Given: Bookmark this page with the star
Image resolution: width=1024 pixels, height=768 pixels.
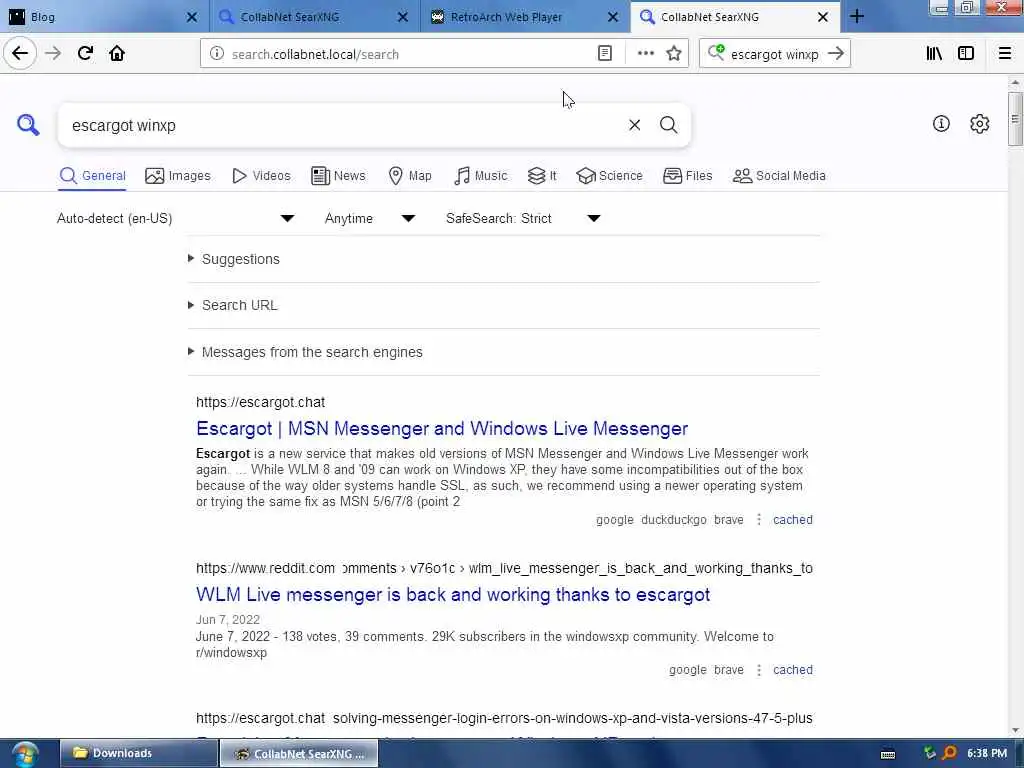Looking at the screenshot, I should 674,54.
